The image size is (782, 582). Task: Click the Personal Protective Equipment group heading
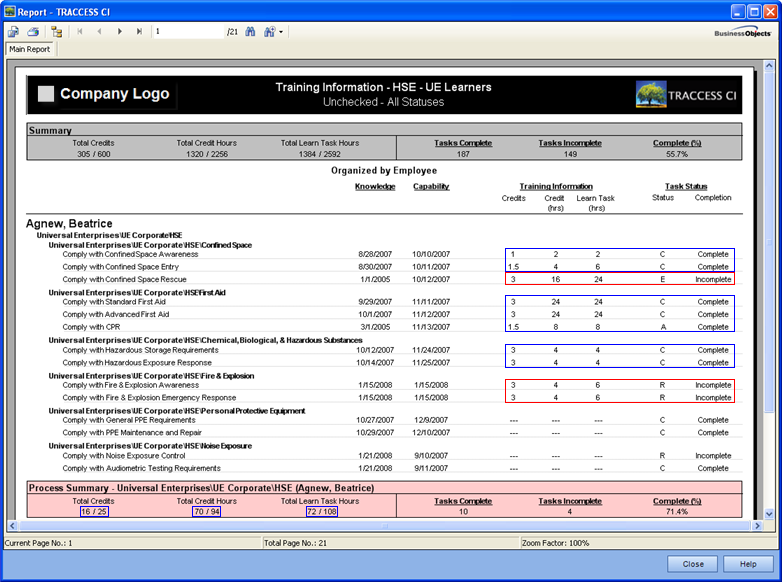[177, 410]
